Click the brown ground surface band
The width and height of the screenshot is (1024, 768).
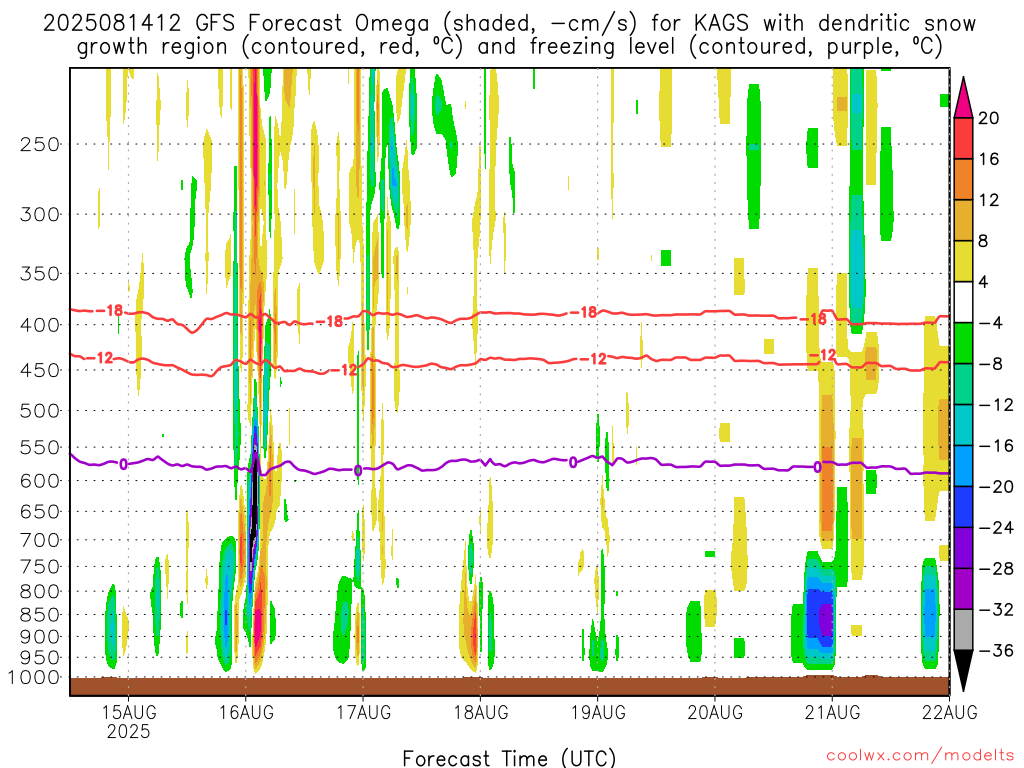(x=509, y=686)
